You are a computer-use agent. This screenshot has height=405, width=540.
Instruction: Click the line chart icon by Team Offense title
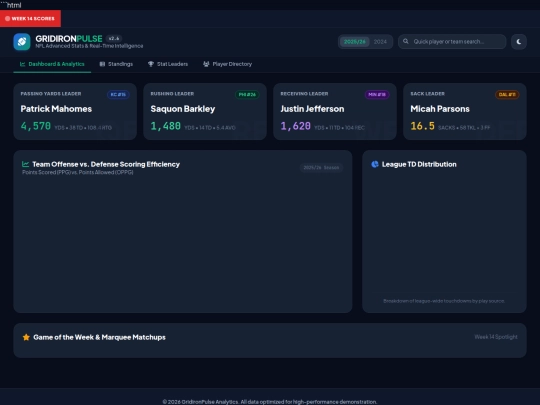pos(25,164)
